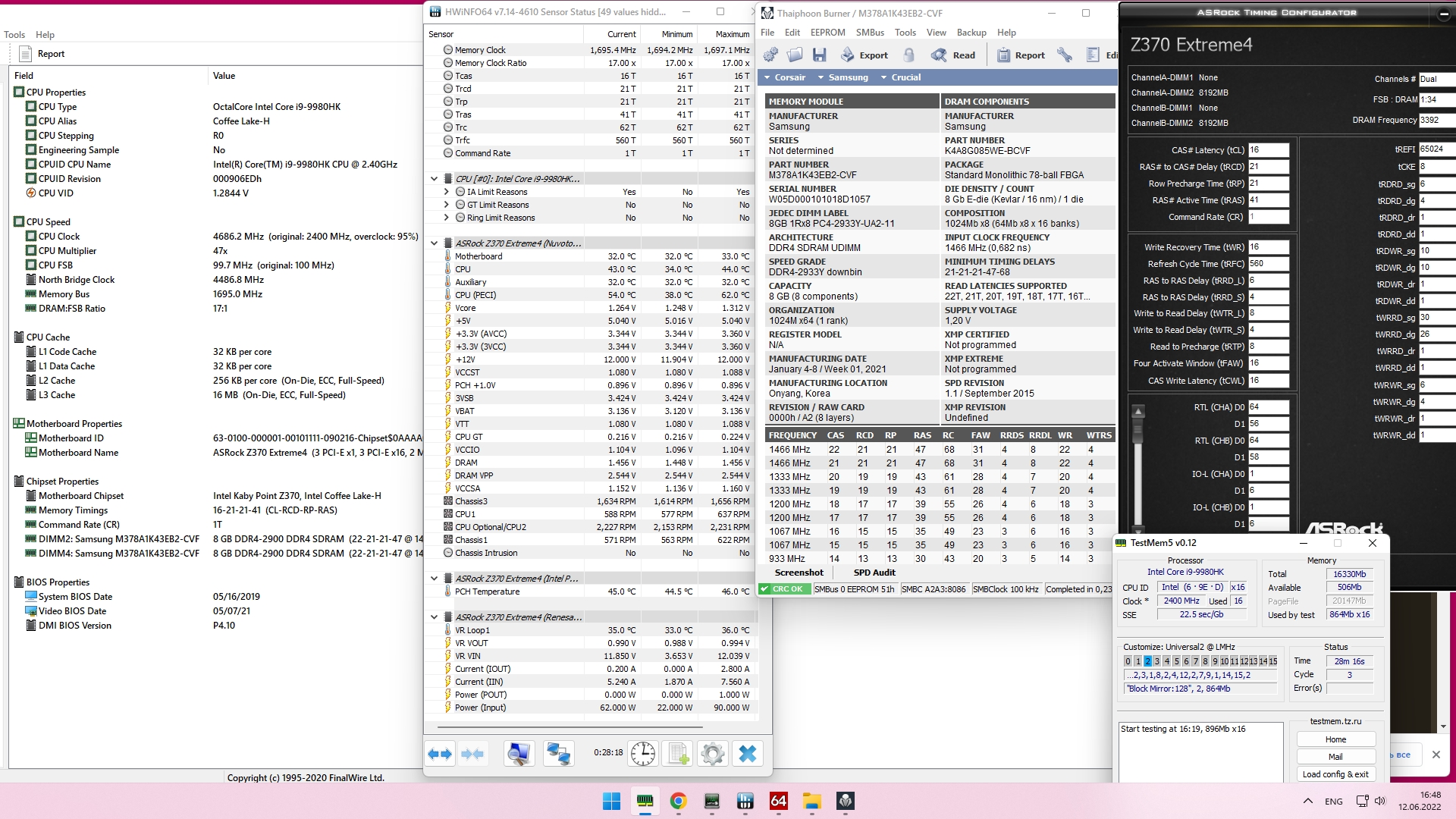Switch to the SPD Audit tab
The image size is (1456, 819).
(x=874, y=573)
